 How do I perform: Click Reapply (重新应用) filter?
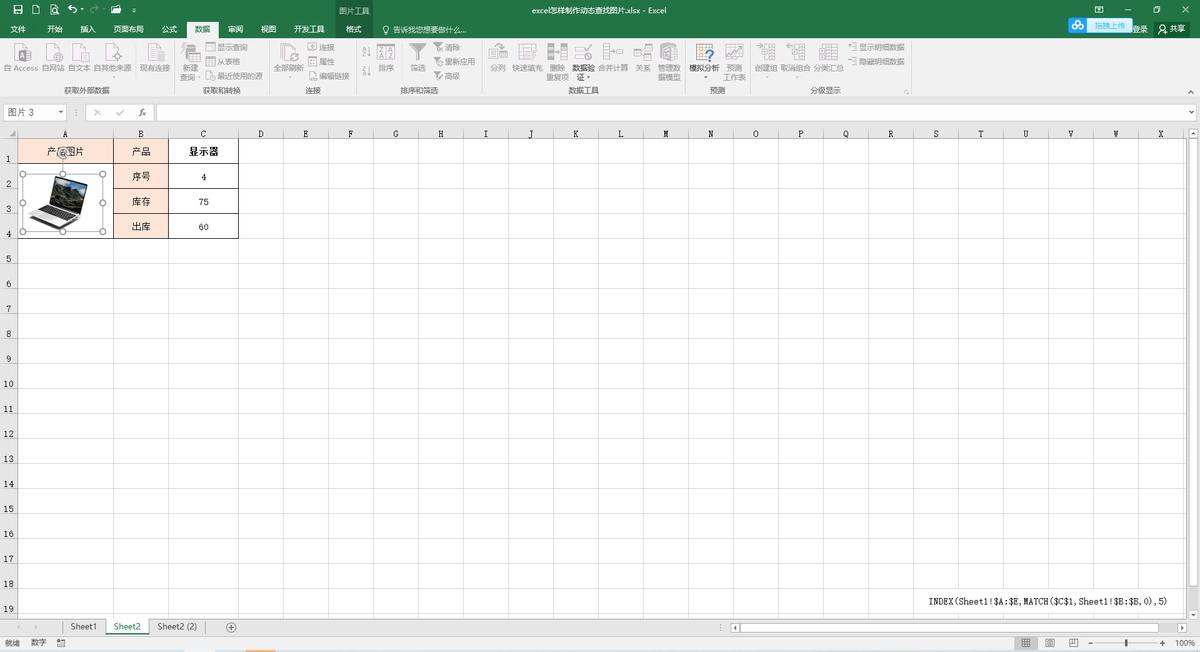(x=454, y=61)
